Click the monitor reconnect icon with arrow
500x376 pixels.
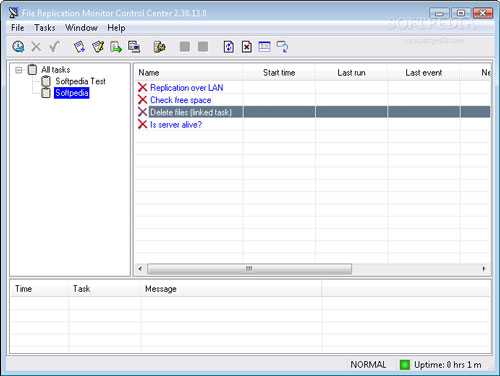tap(282, 47)
